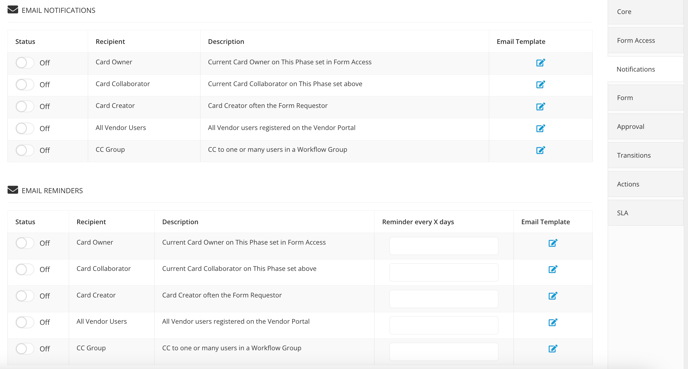This screenshot has height=369, width=688.
Task: Edit Card Owner notification email template
Action: pos(540,63)
